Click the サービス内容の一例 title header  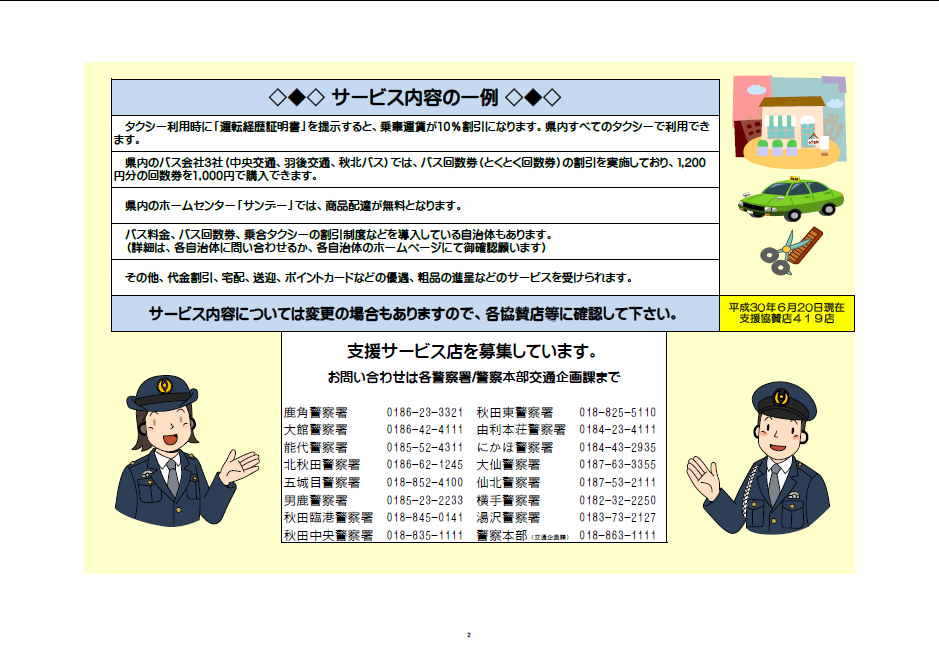point(415,97)
